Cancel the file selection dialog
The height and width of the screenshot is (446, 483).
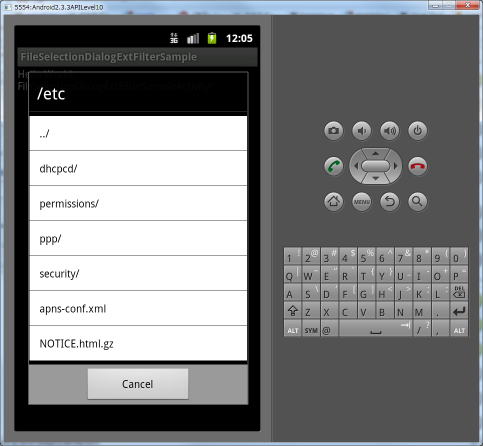pyautogui.click(x=138, y=384)
